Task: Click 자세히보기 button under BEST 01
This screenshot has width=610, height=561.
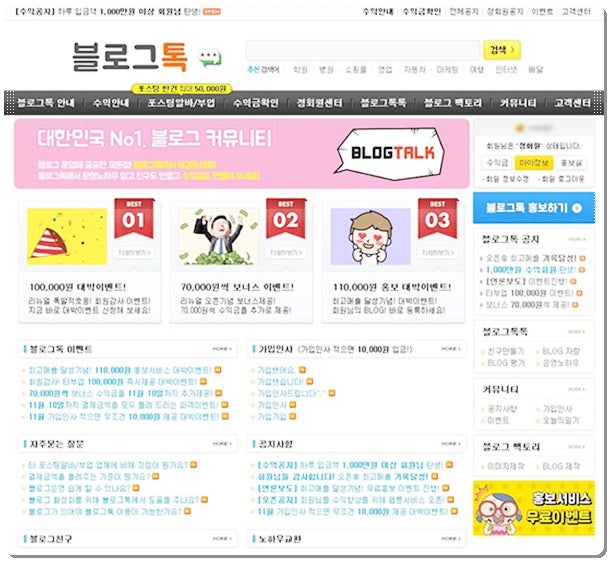Action: 133,252
